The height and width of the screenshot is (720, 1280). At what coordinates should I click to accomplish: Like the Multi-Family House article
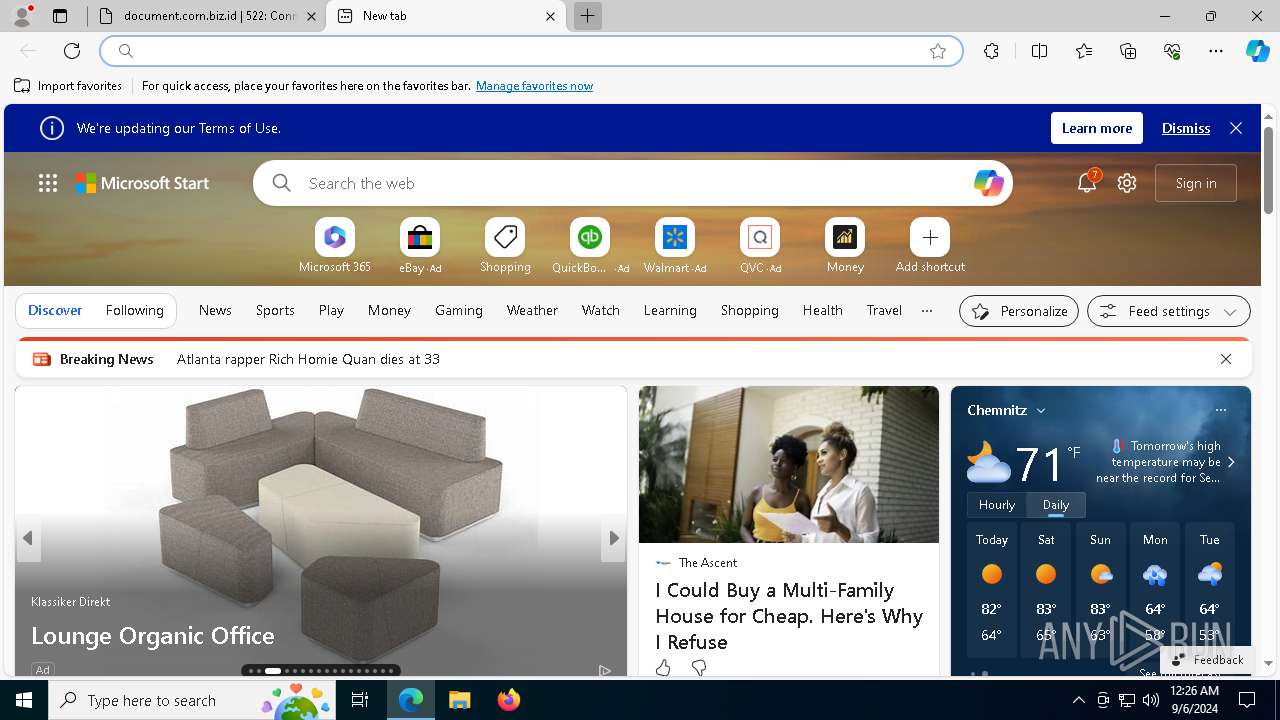(x=663, y=667)
